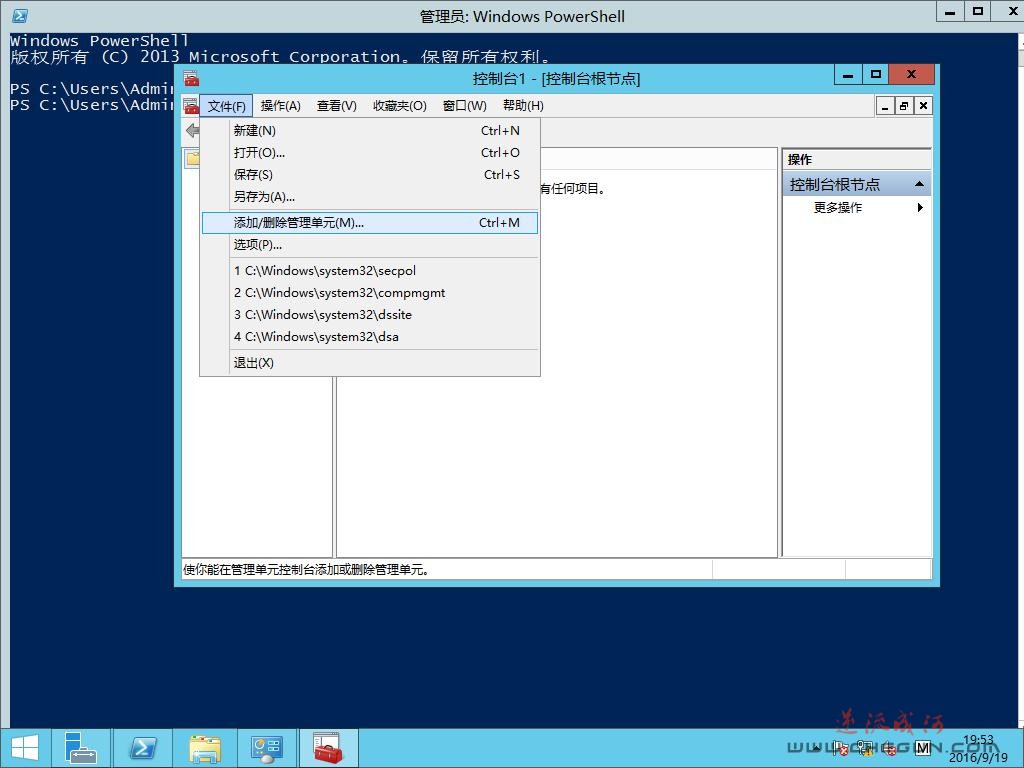The height and width of the screenshot is (768, 1024).
Task: Expand the 更多操作 submenu arrow
Action: [x=920, y=208]
